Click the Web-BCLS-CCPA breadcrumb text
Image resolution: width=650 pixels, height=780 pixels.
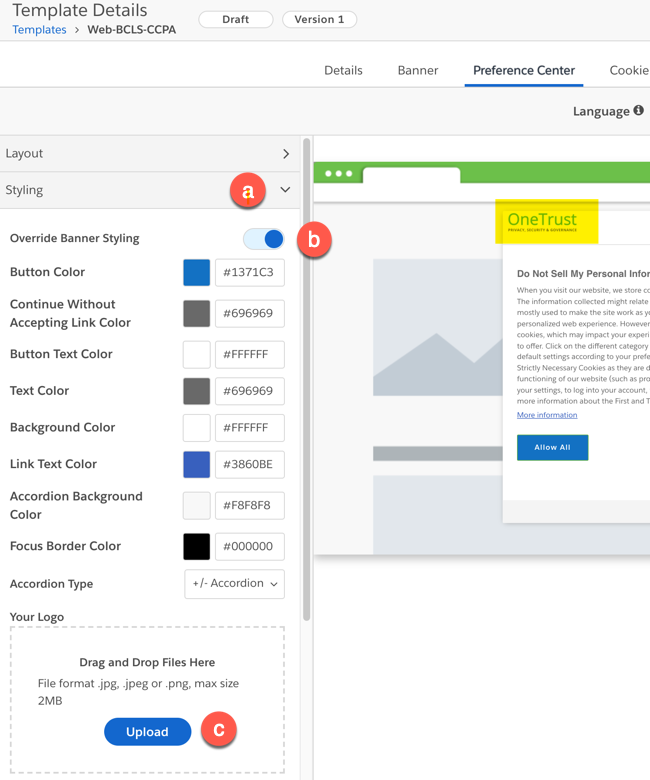tap(132, 30)
